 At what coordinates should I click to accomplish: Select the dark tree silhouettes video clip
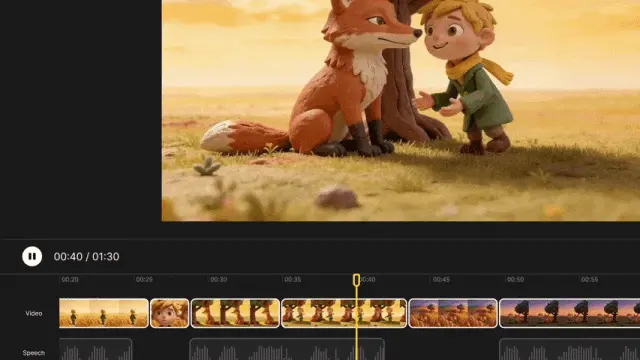pyautogui.click(x=570, y=313)
